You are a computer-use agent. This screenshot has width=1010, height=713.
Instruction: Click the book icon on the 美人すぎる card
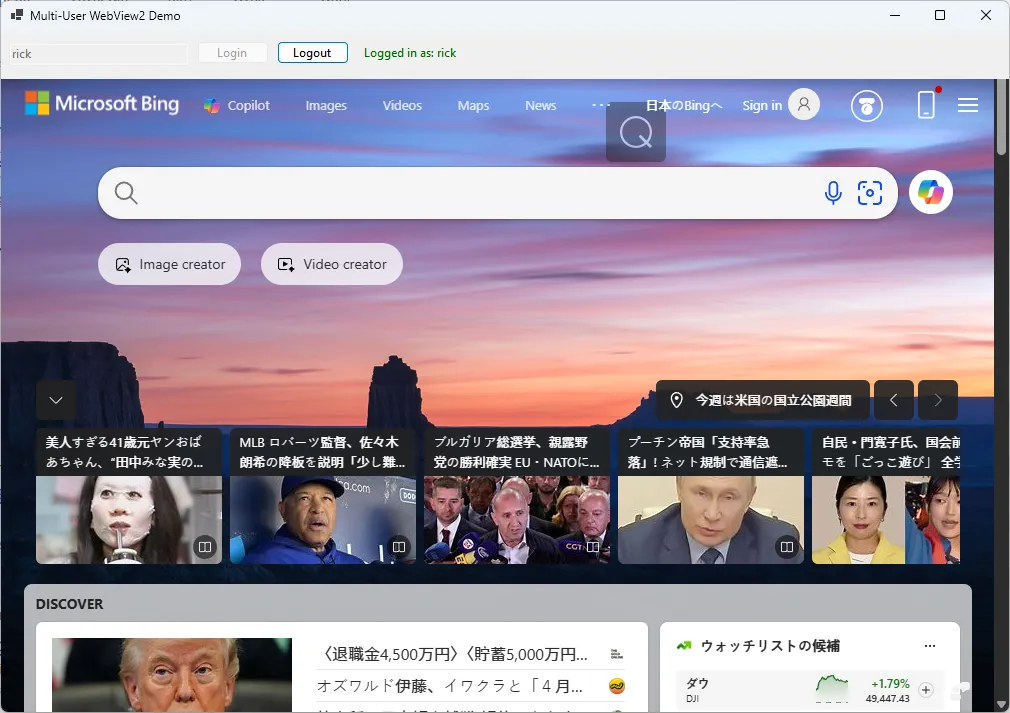205,547
